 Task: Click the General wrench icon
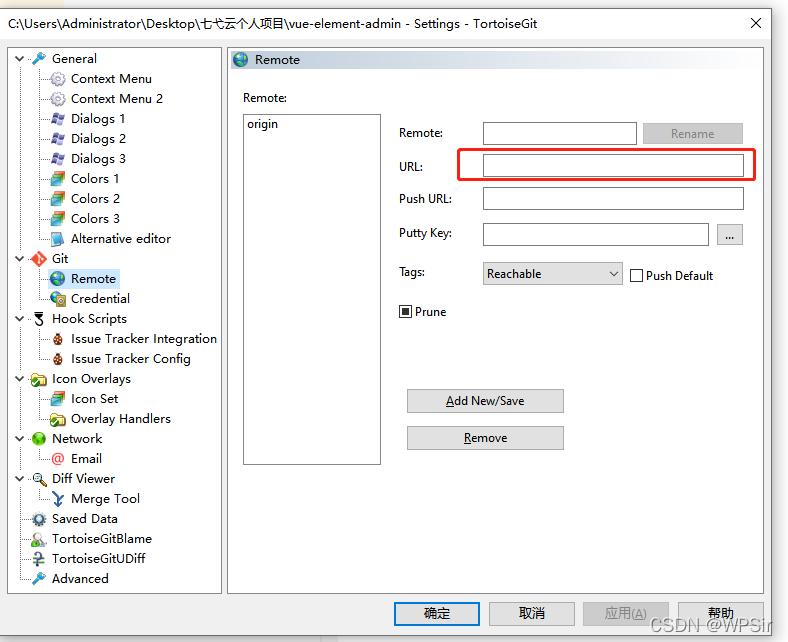(39, 58)
